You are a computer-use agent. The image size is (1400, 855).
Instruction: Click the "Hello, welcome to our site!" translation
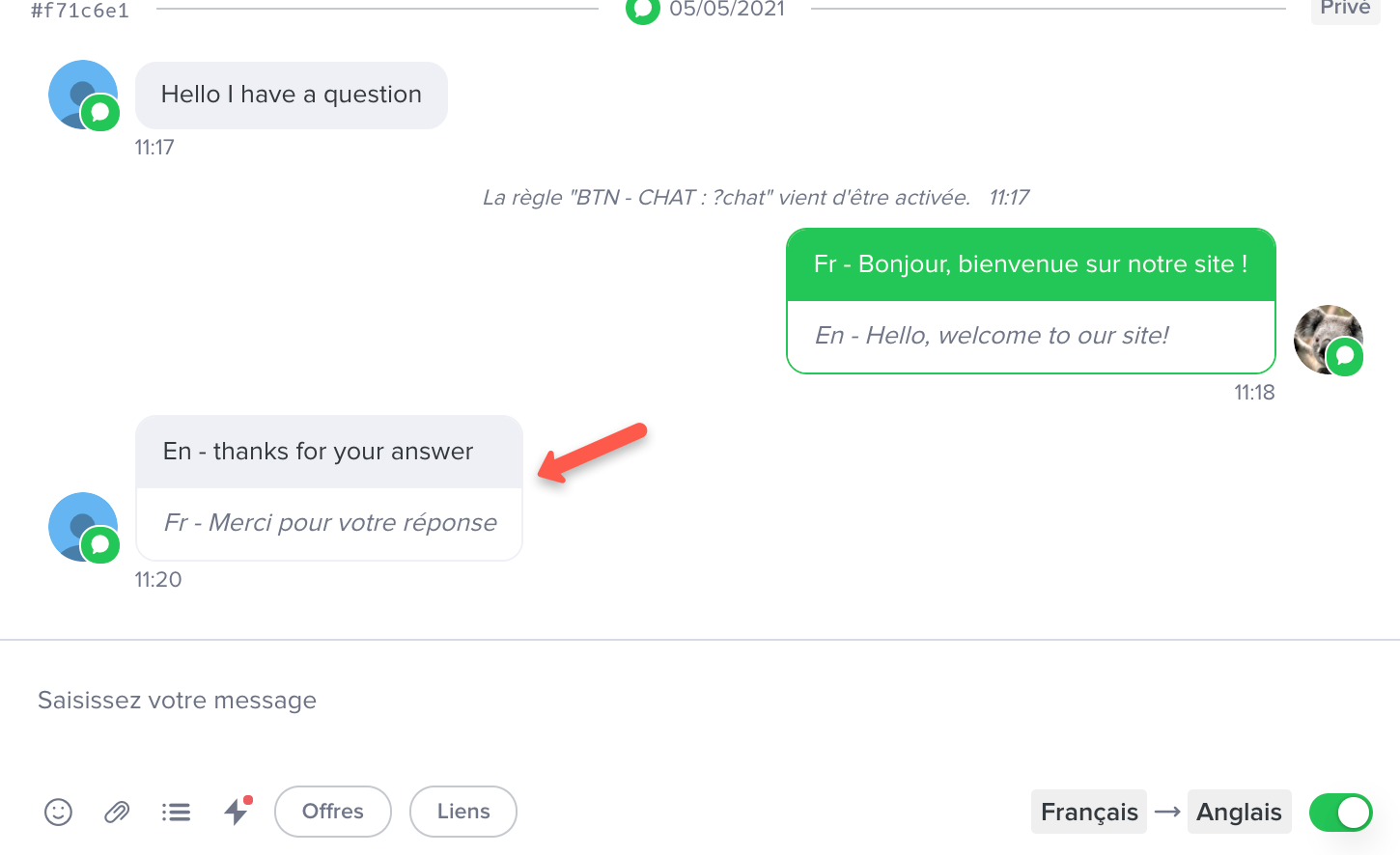click(x=992, y=336)
